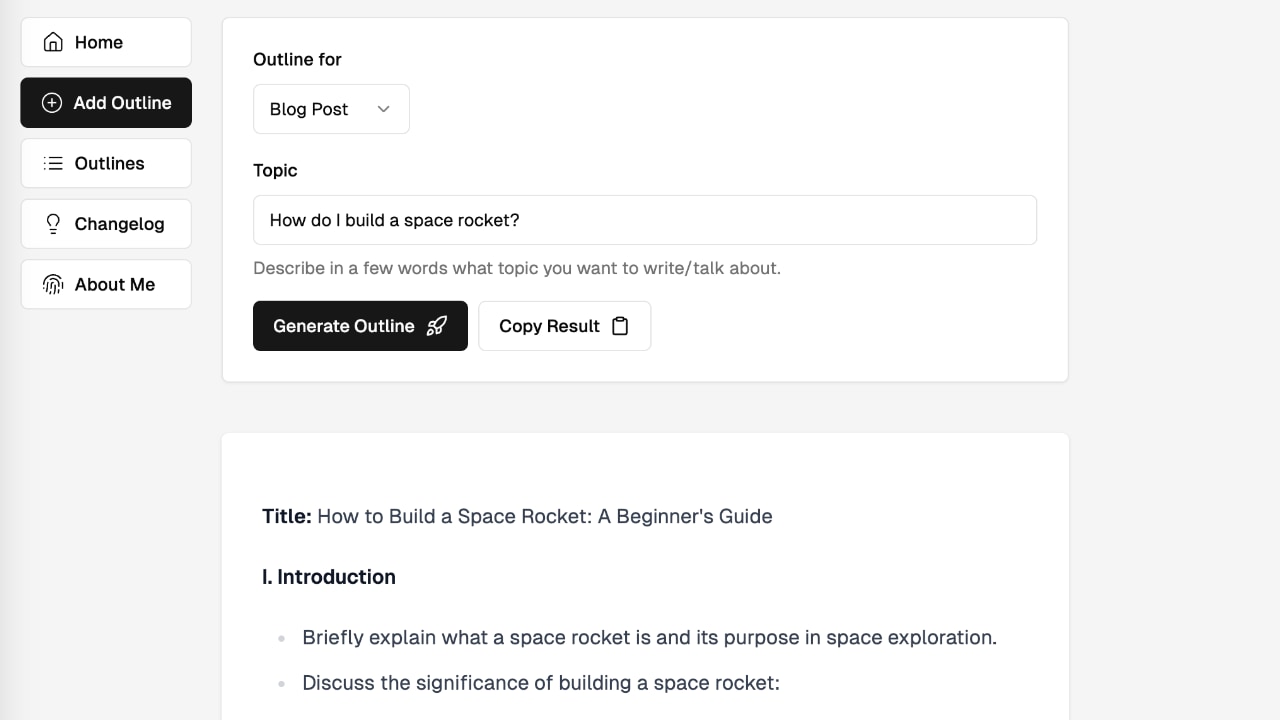Click the clipboard icon on Copy Result
This screenshot has width=1280, height=720.
point(620,326)
